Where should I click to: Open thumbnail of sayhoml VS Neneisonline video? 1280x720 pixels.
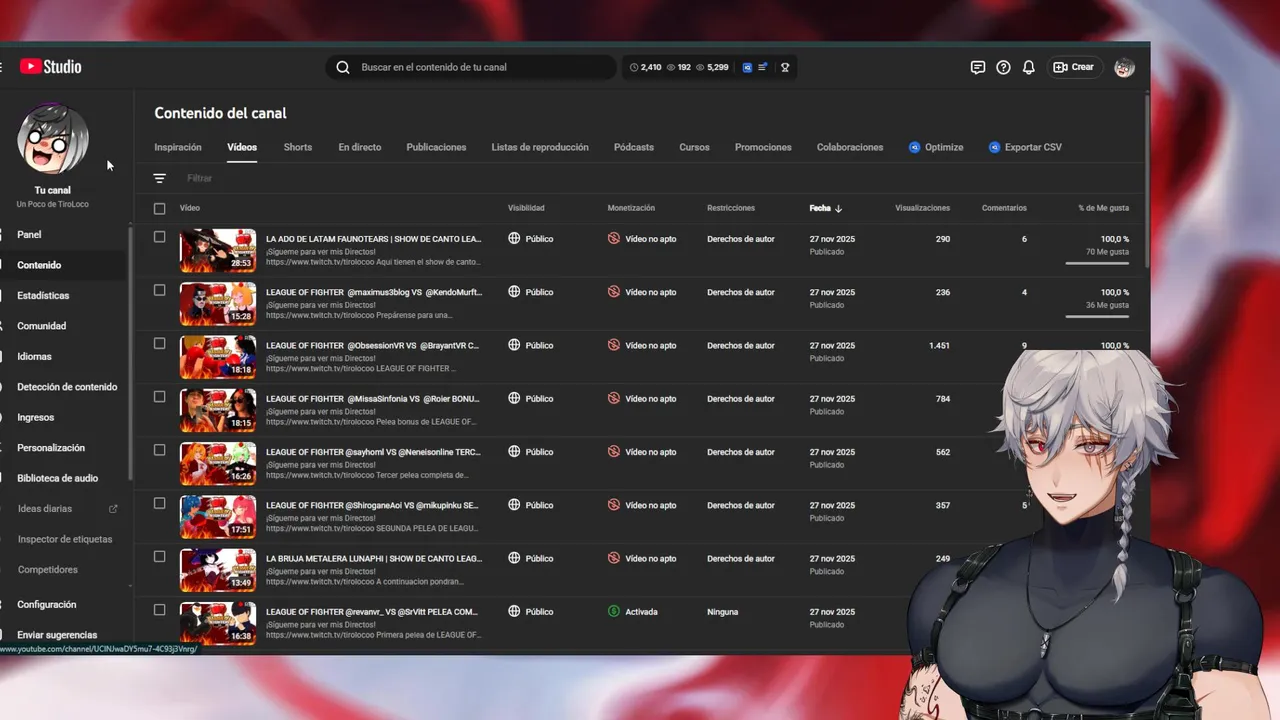pyautogui.click(x=218, y=464)
